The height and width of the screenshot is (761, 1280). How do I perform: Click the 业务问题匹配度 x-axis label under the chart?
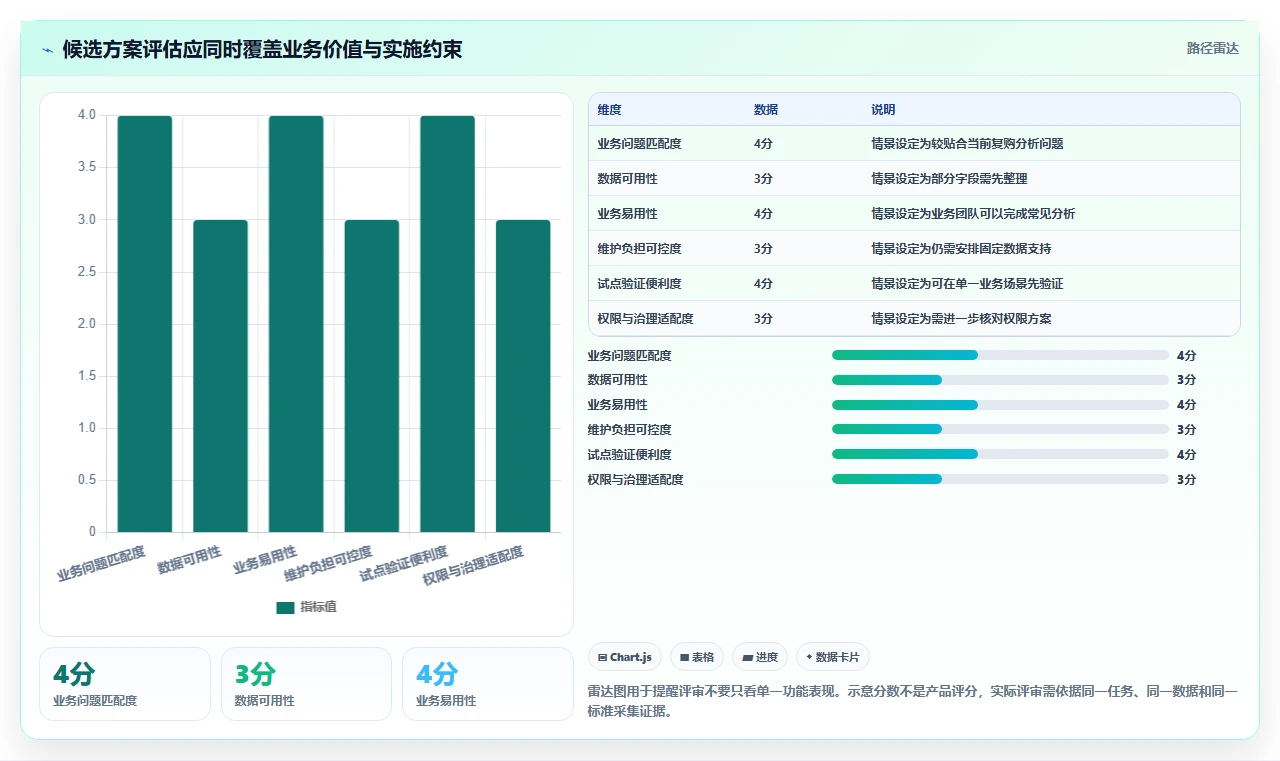[x=102, y=563]
